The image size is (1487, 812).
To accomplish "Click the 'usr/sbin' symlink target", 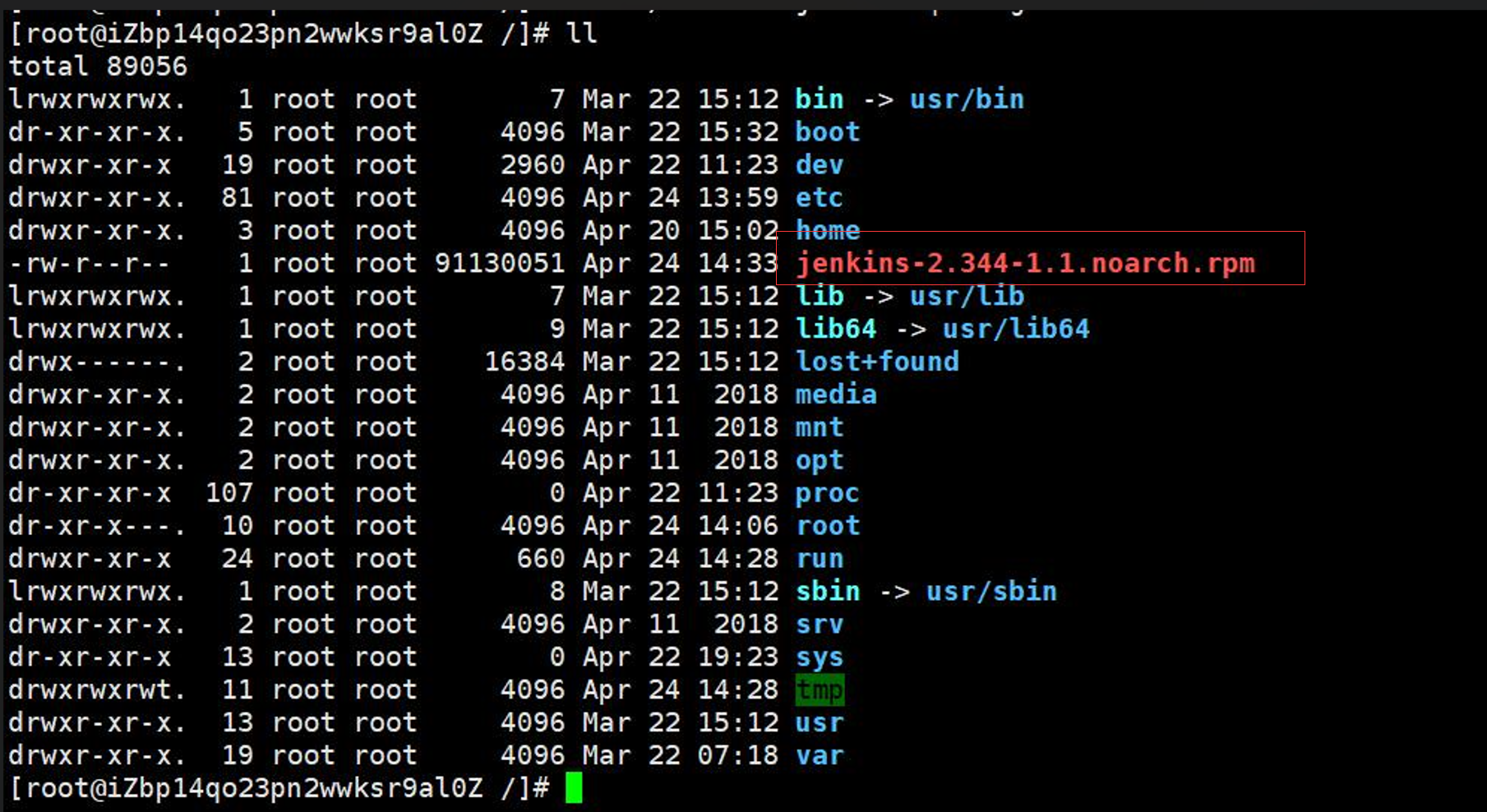I will click(991, 592).
